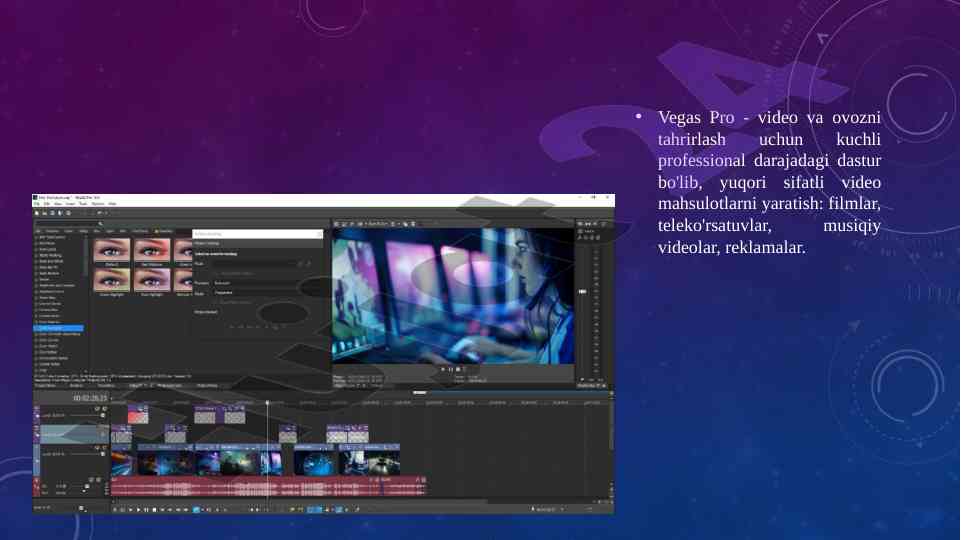Select the Normal Edit tool below timeline
The height and width of the screenshot is (540, 961).
pyautogui.click(x=196, y=509)
